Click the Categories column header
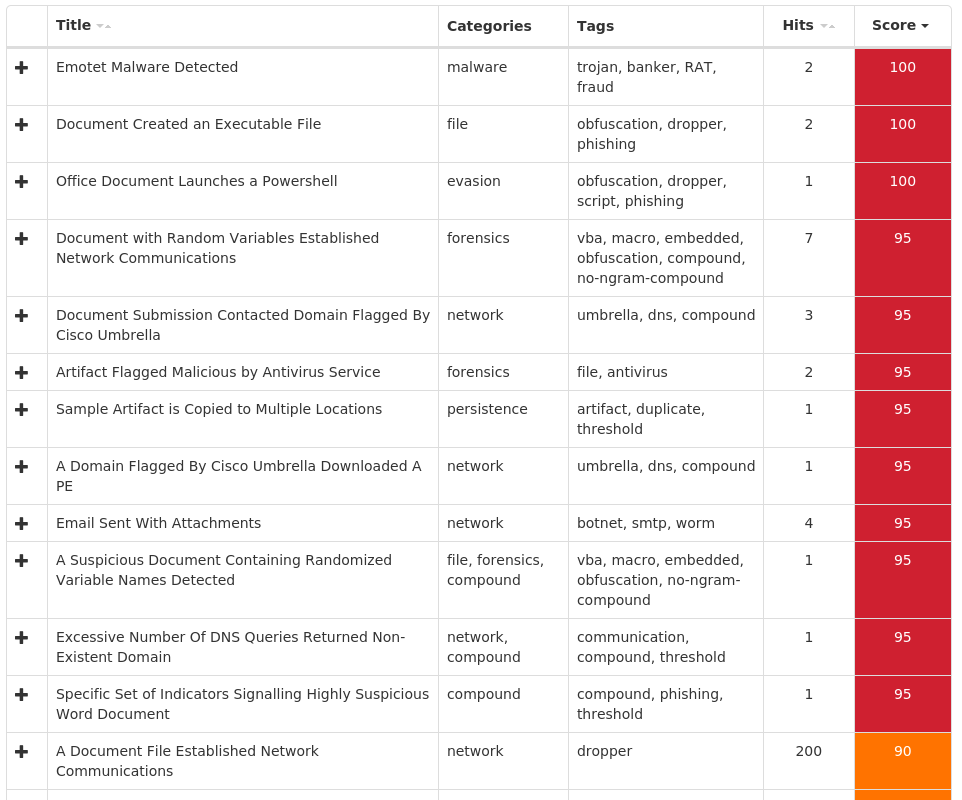Screen dimensions: 962x800 489,26
